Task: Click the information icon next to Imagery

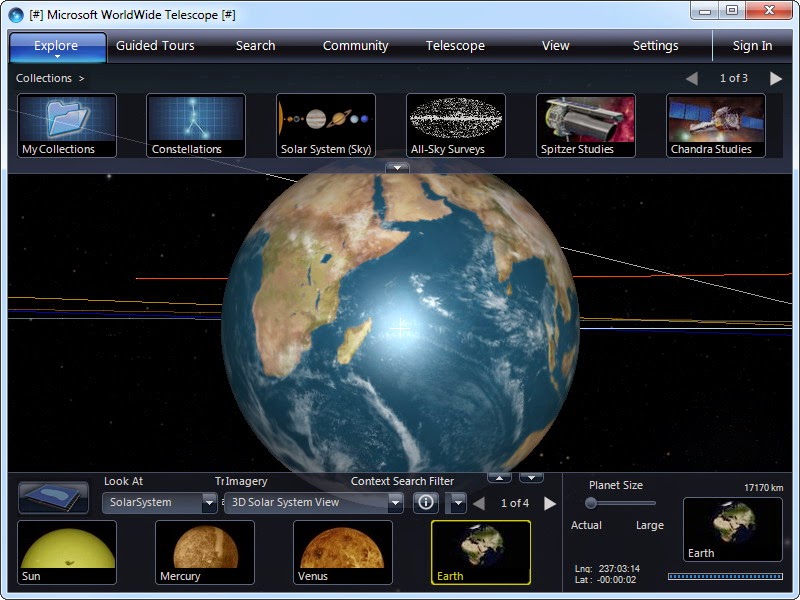Action: click(425, 503)
